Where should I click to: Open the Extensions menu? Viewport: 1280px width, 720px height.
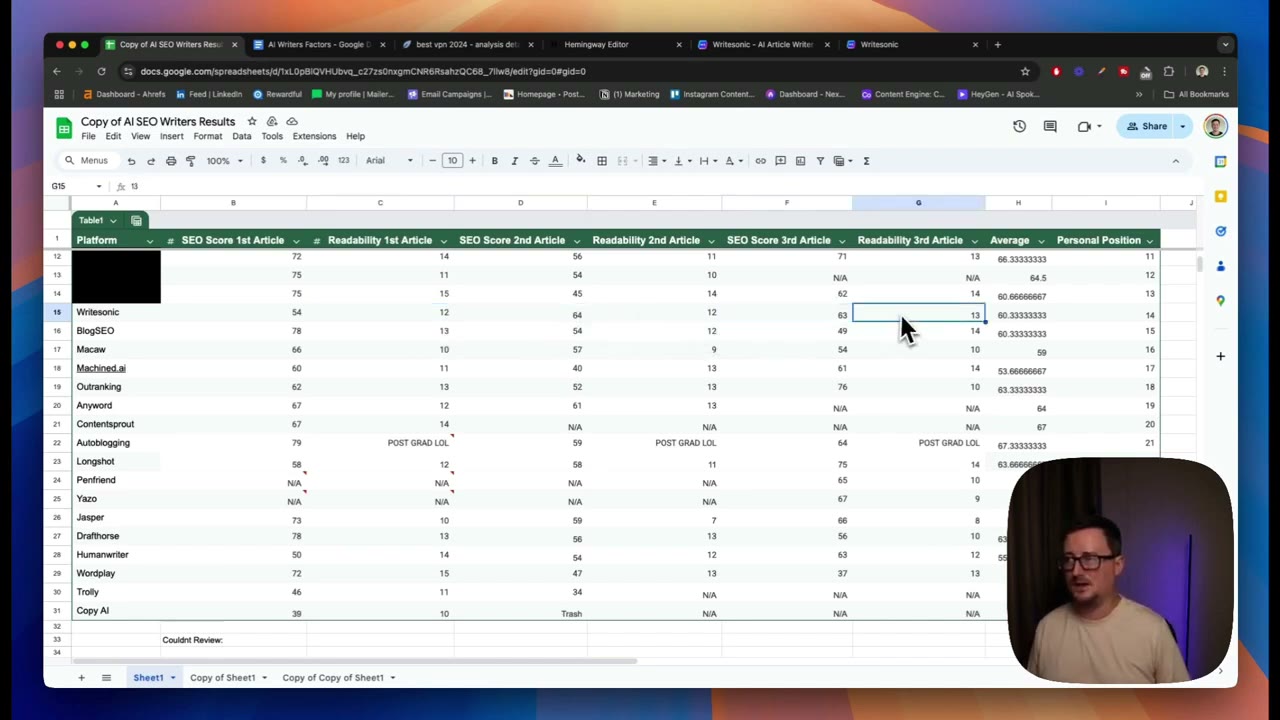[x=314, y=136]
